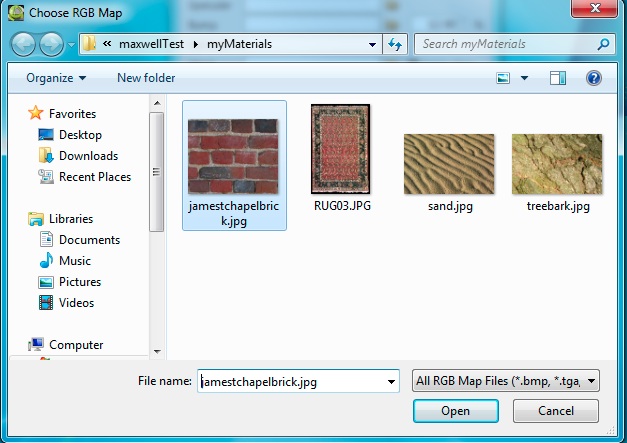Open the Music library
This screenshot has width=627, height=443.
click(75, 261)
